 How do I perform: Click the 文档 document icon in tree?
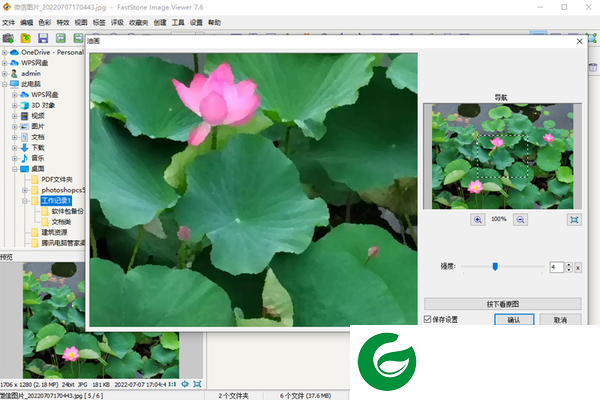tap(24, 137)
